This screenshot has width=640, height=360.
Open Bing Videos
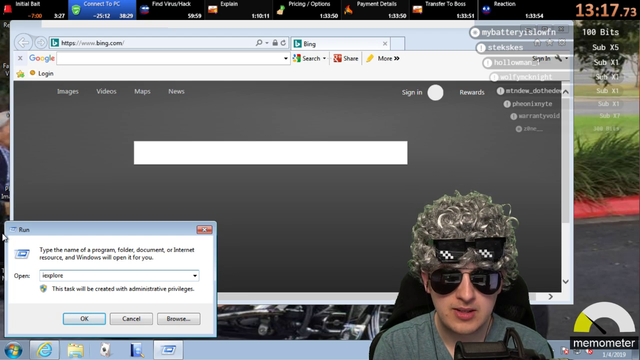point(106,91)
